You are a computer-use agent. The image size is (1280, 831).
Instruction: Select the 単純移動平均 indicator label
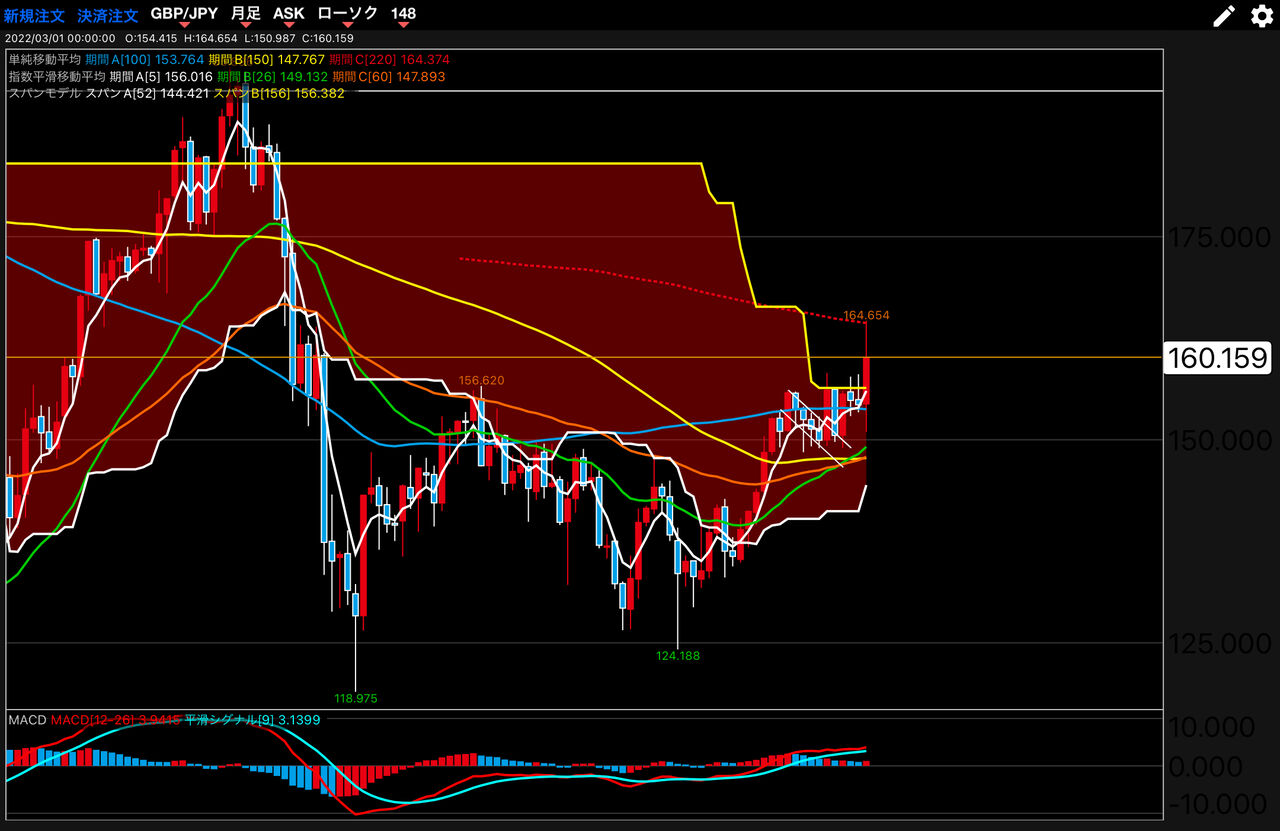pos(44,60)
